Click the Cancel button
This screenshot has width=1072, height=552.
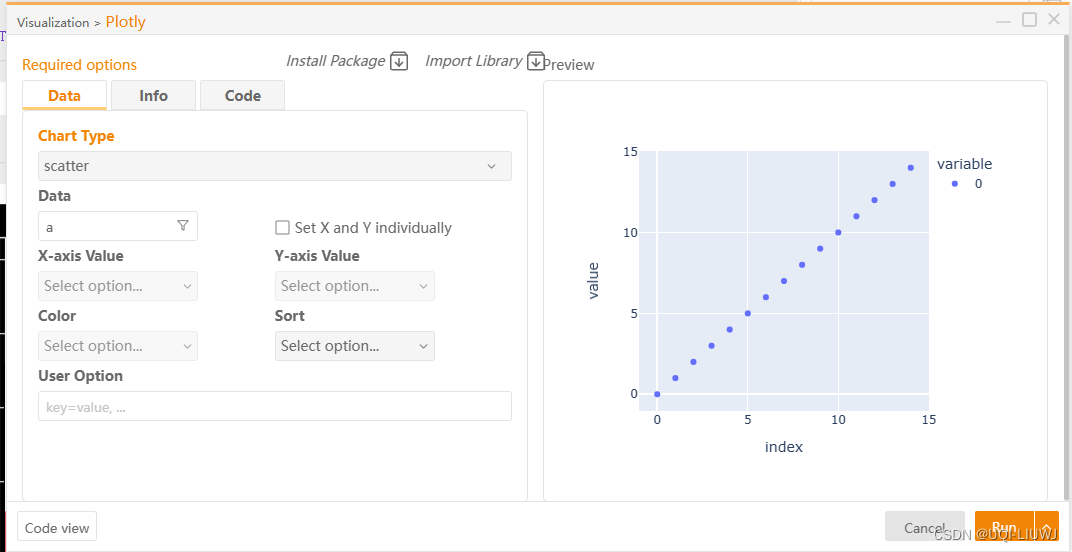tap(924, 527)
